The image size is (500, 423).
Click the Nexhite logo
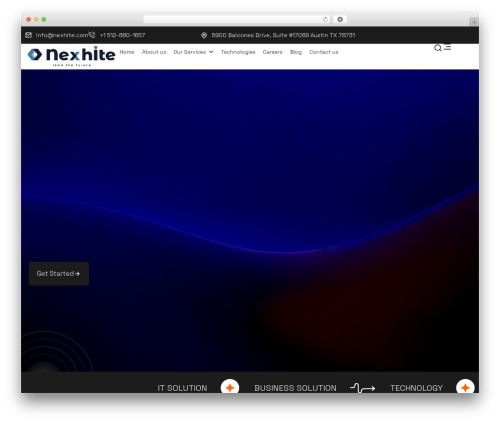click(71, 56)
